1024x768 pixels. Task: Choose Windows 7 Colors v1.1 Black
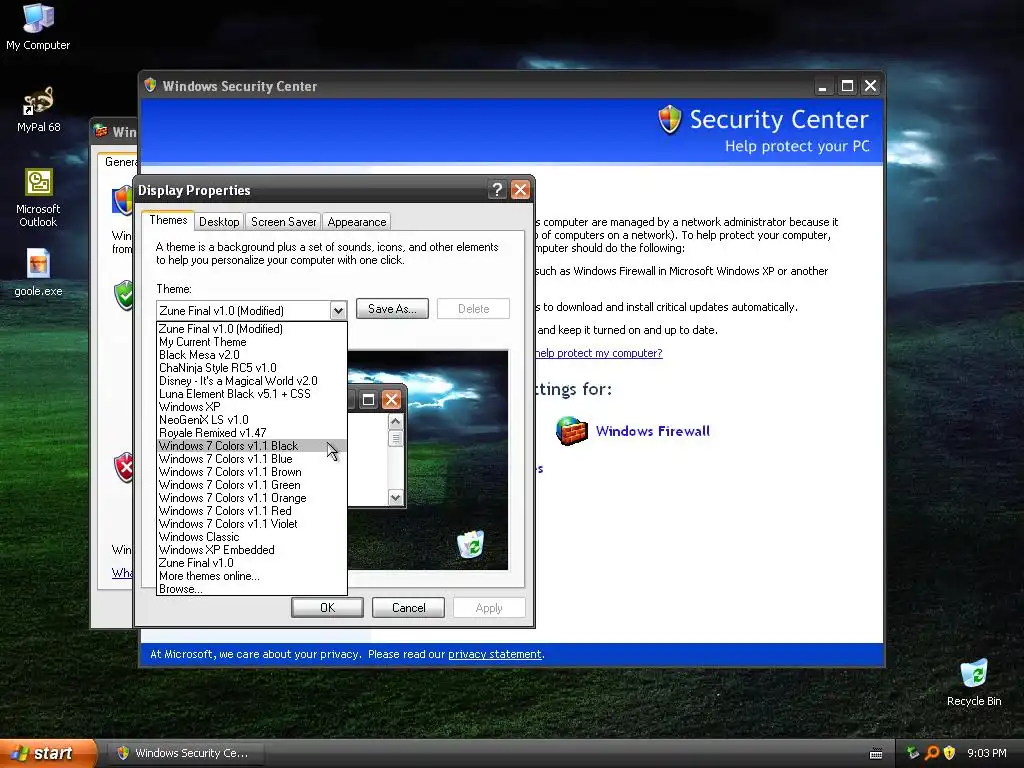click(x=251, y=446)
